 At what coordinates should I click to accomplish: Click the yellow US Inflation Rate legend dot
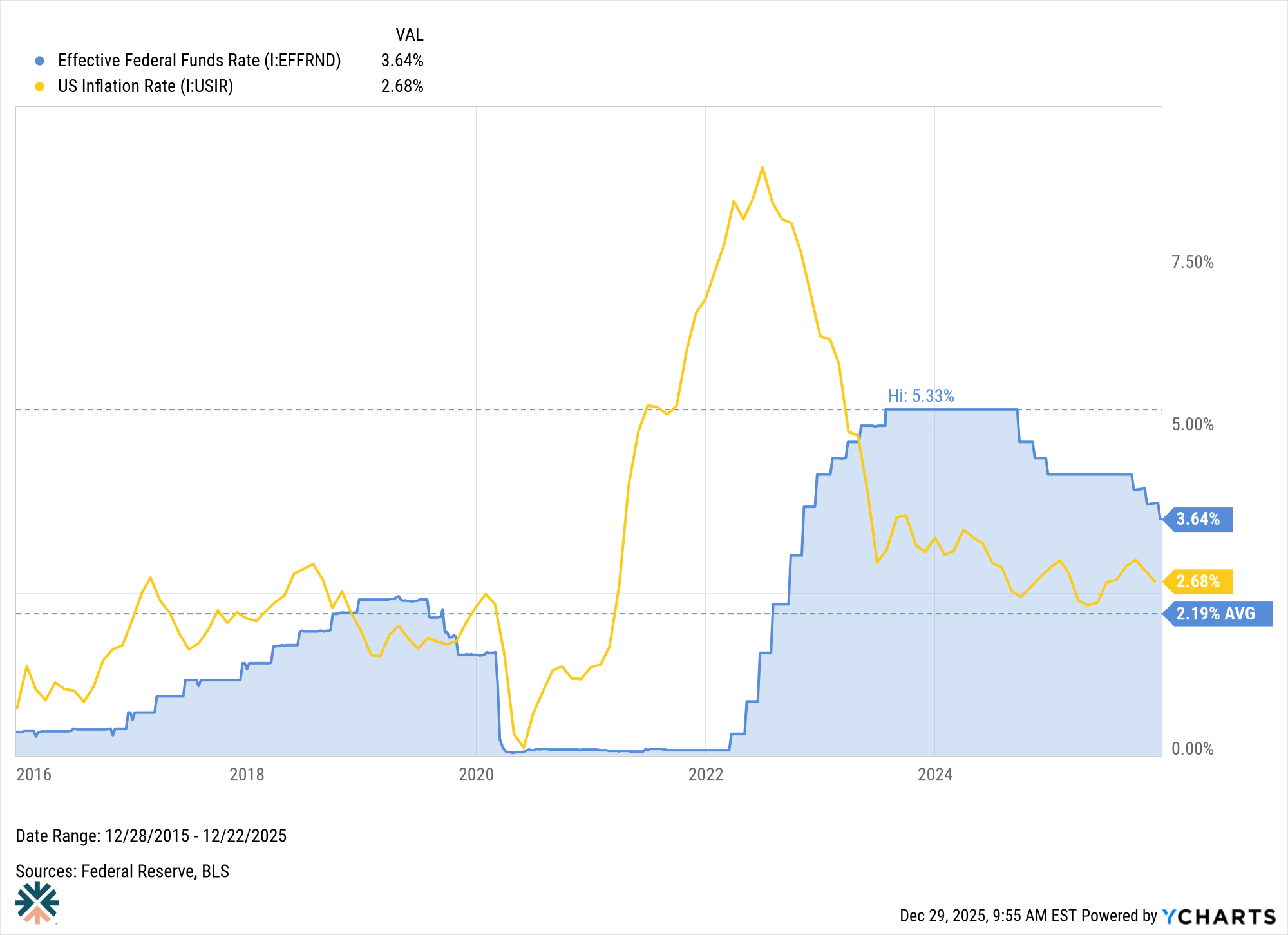click(40, 86)
